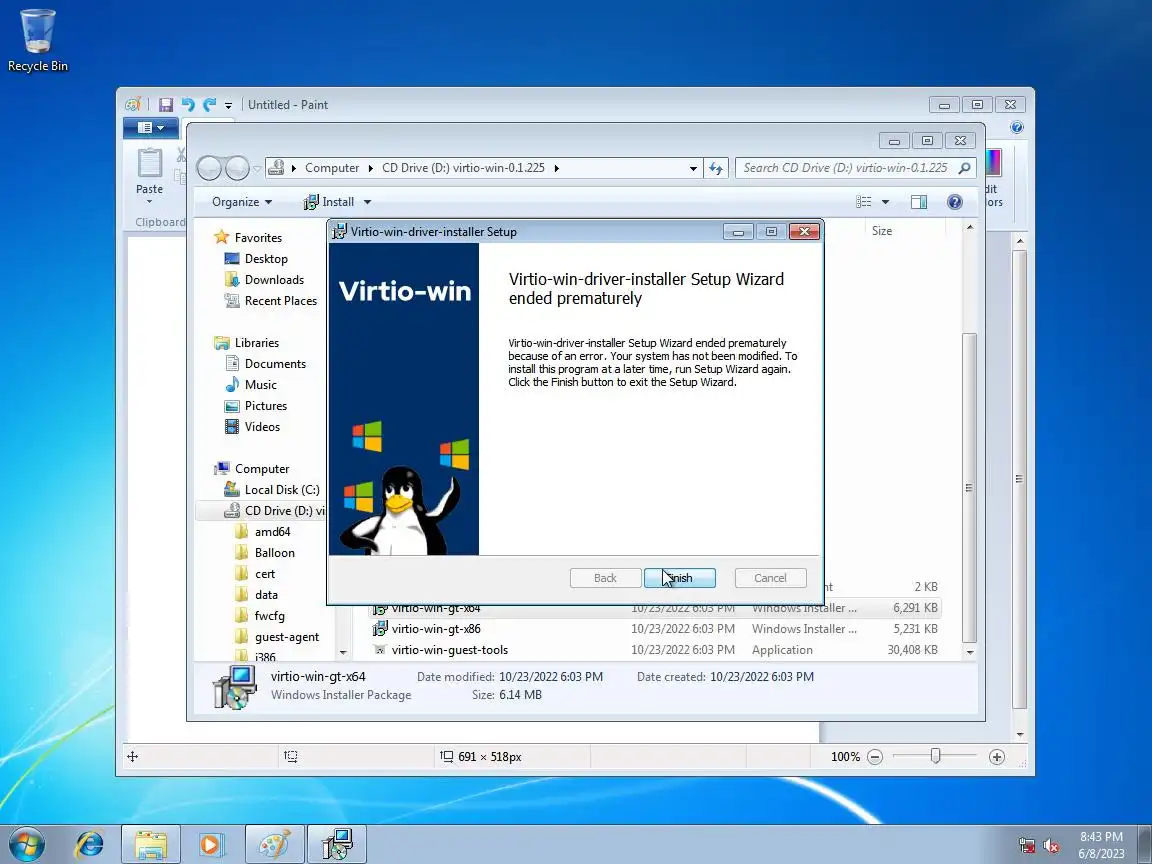Image resolution: width=1152 pixels, height=864 pixels.
Task: Click the Redo arrow in Paint
Action: tap(209, 105)
